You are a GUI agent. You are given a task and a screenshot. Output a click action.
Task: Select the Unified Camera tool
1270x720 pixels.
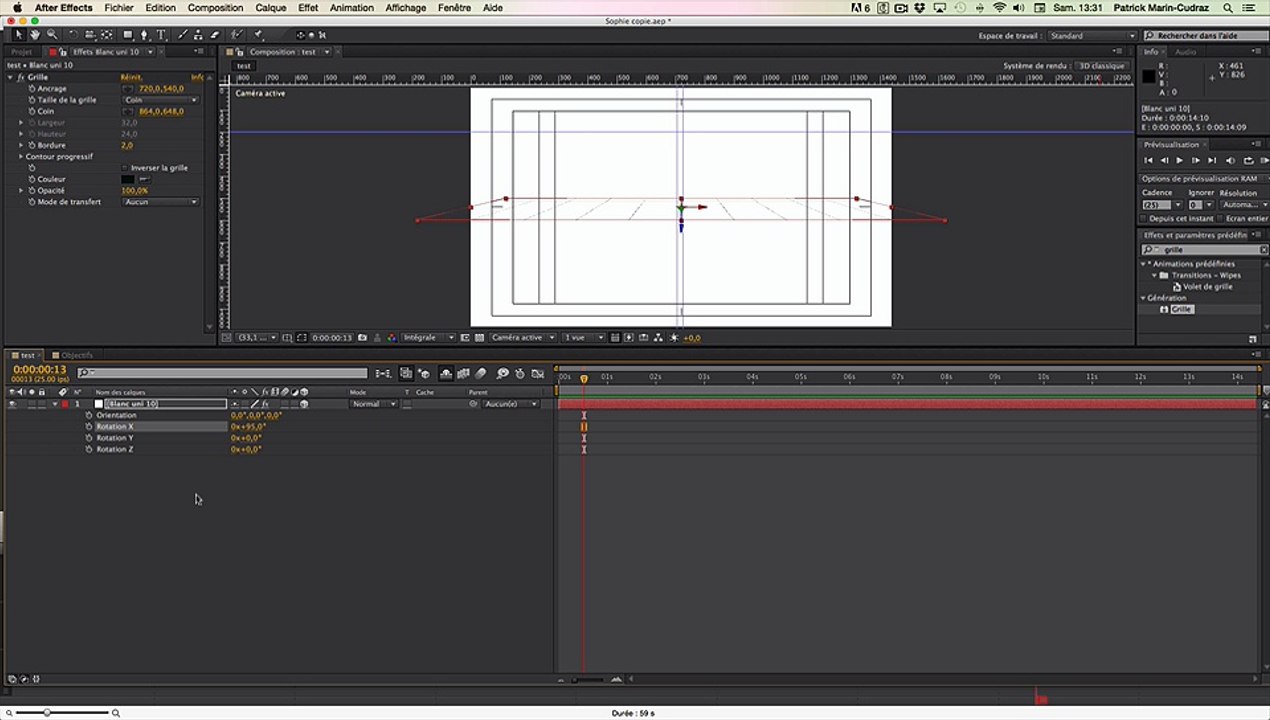89,35
